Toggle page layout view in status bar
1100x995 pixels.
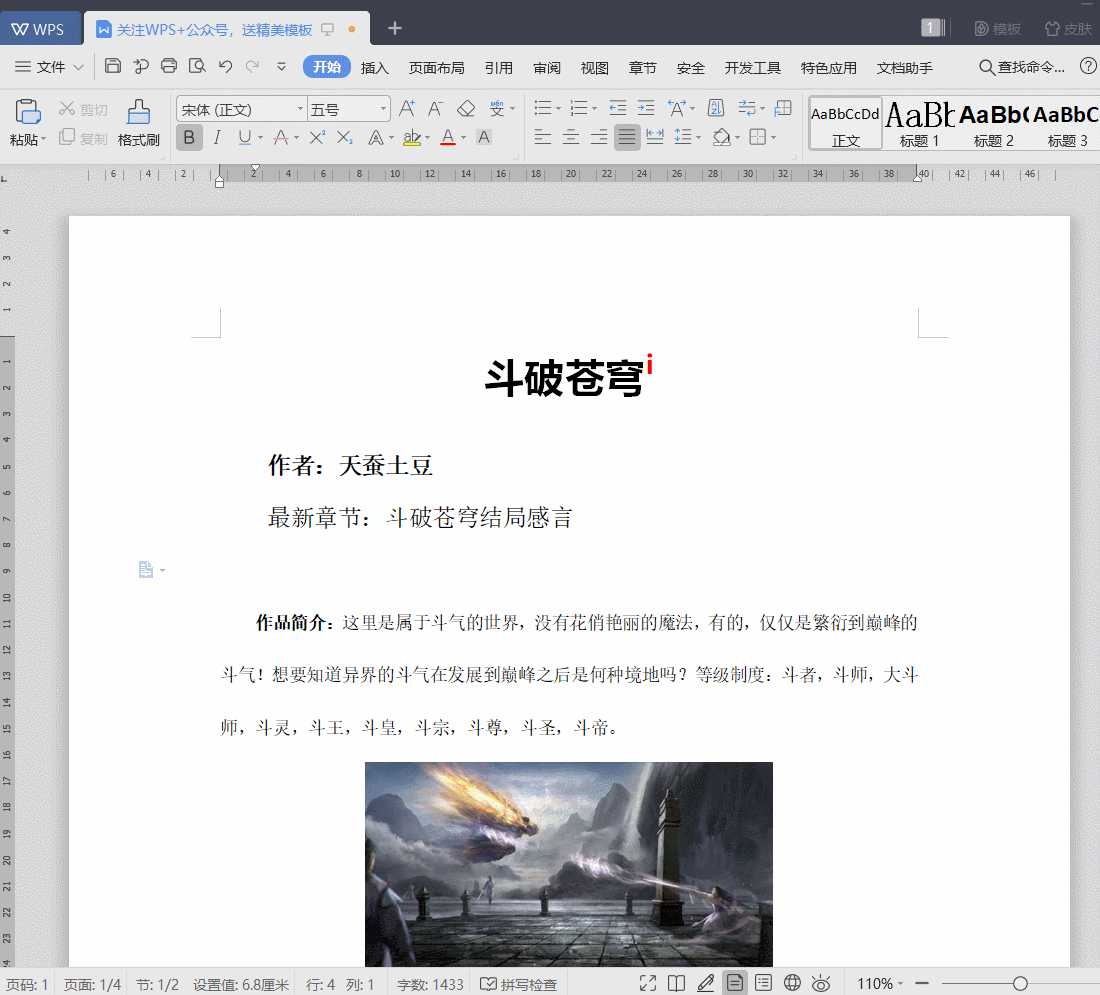coord(735,984)
